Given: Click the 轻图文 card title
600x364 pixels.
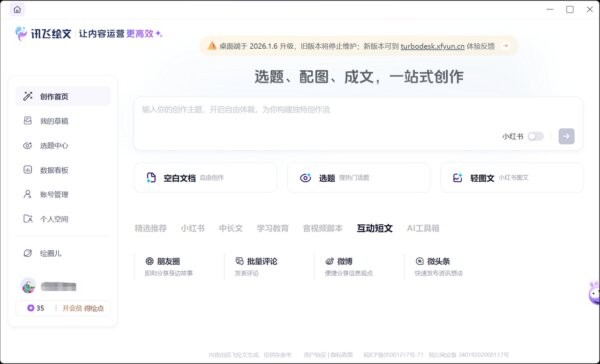Looking at the screenshot, I should tap(482, 178).
